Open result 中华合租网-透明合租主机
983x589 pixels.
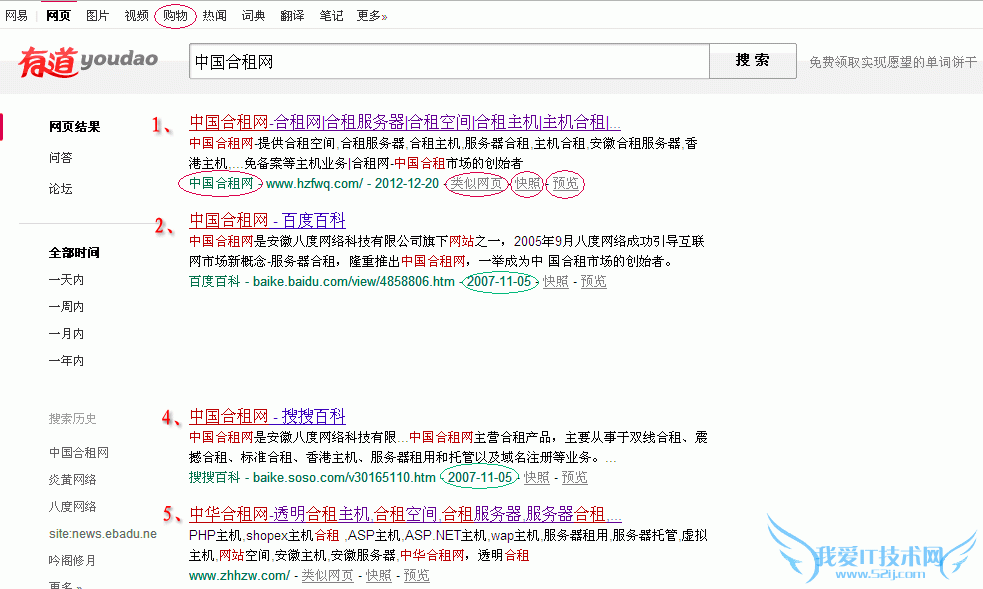point(405,514)
